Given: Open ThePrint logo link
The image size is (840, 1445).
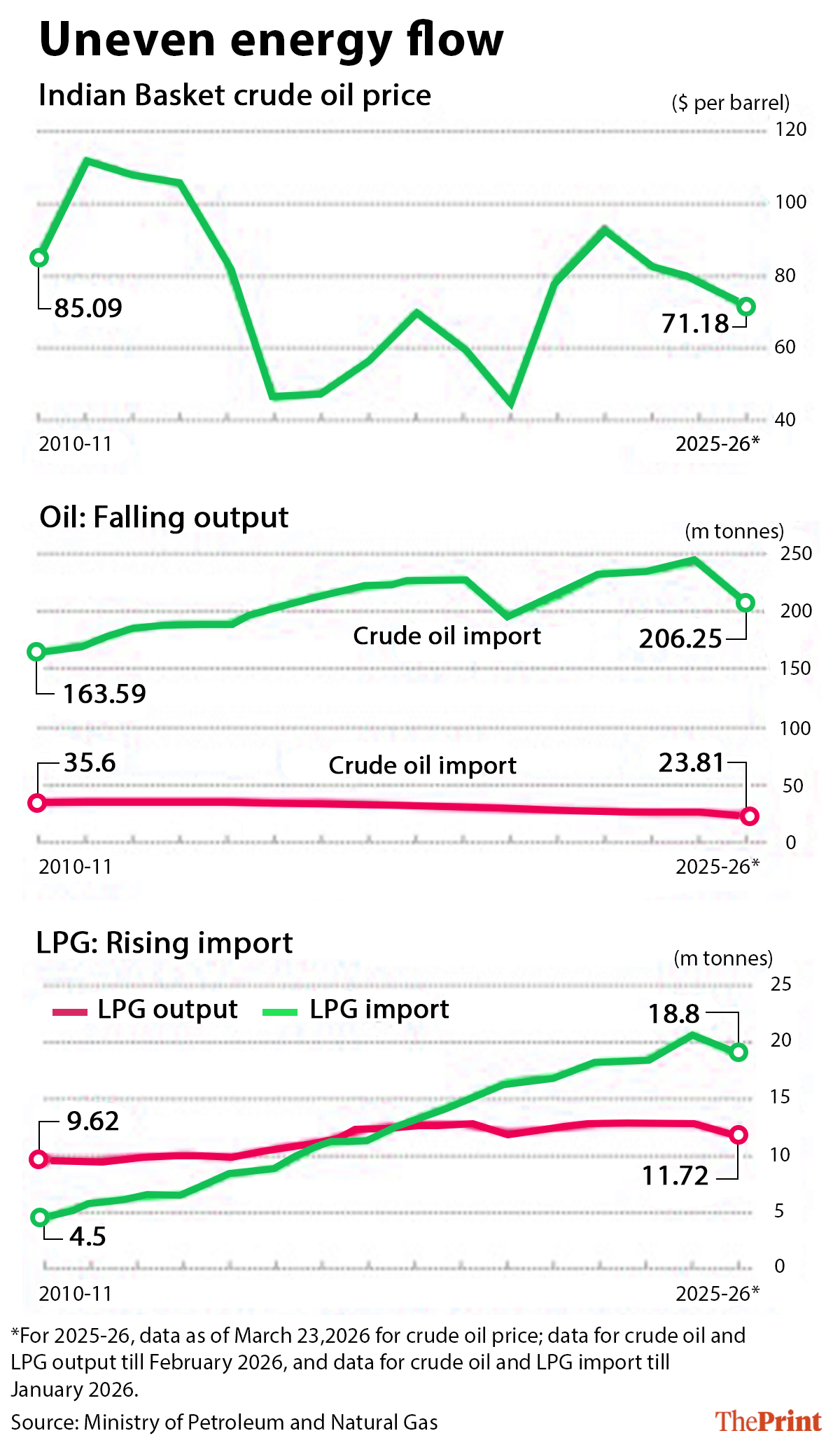Looking at the screenshot, I should pos(768,1420).
